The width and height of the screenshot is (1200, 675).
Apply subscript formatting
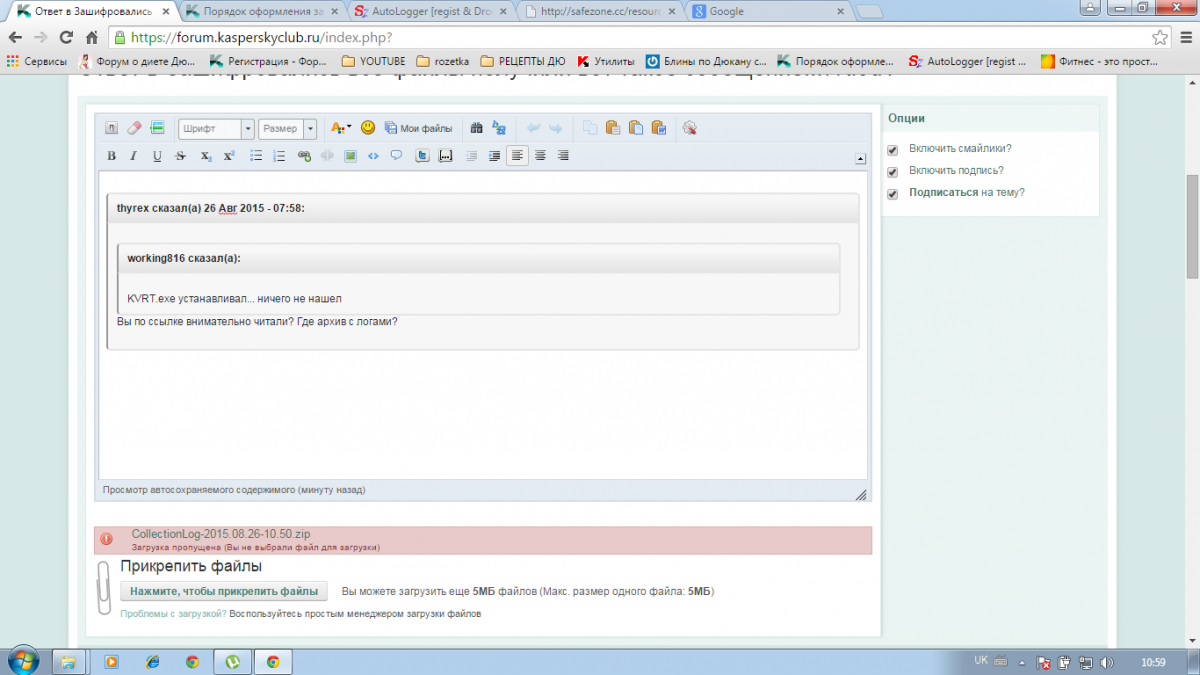click(x=205, y=156)
